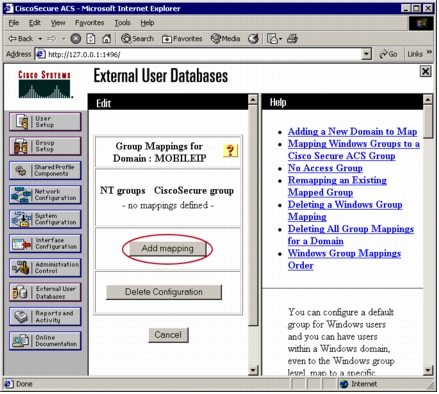The image size is (439, 394).
Task: Click the Home icon in toolbar
Action: [x=106, y=39]
